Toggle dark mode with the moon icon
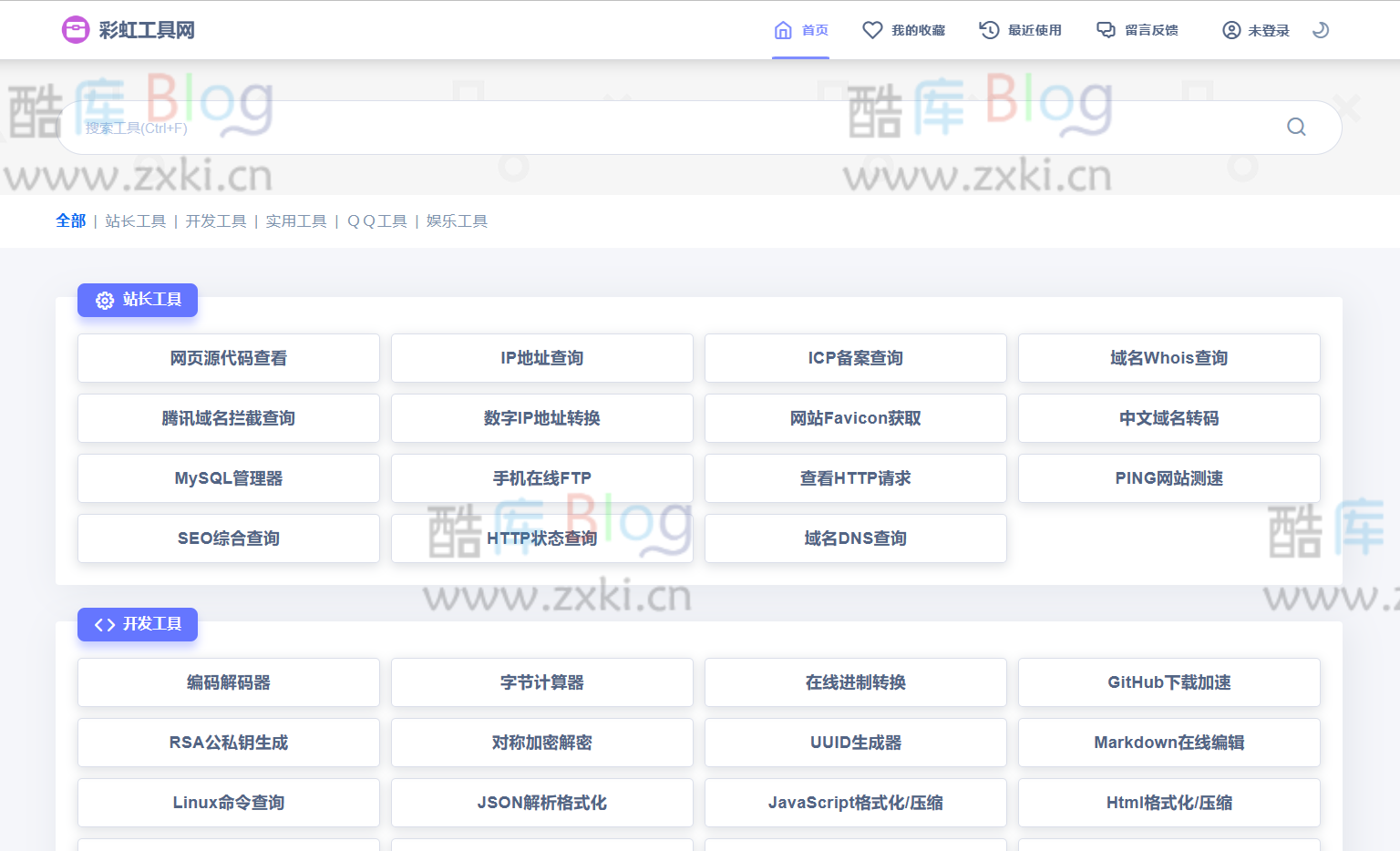Screen dimensions: 1400x851 click(1321, 29)
